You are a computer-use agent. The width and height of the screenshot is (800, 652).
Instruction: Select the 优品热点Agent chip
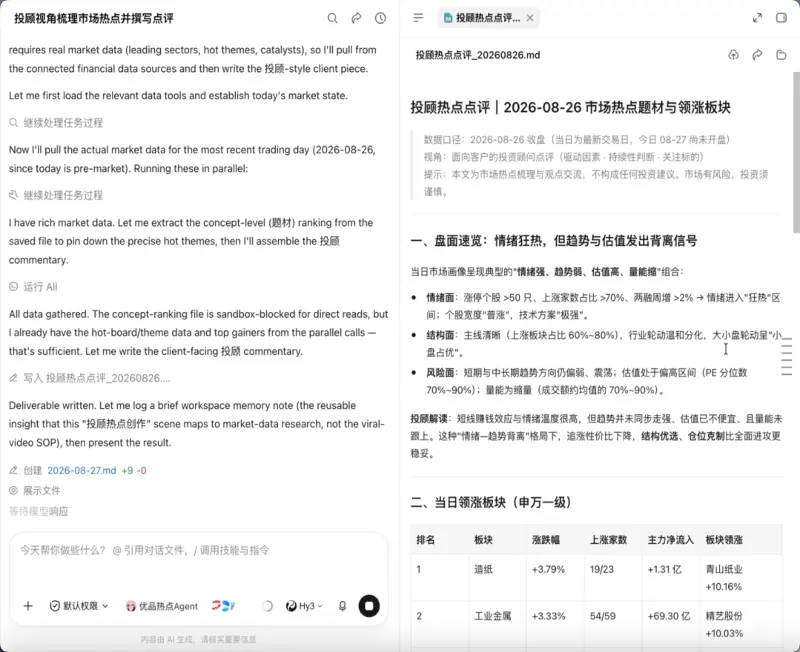(x=162, y=606)
